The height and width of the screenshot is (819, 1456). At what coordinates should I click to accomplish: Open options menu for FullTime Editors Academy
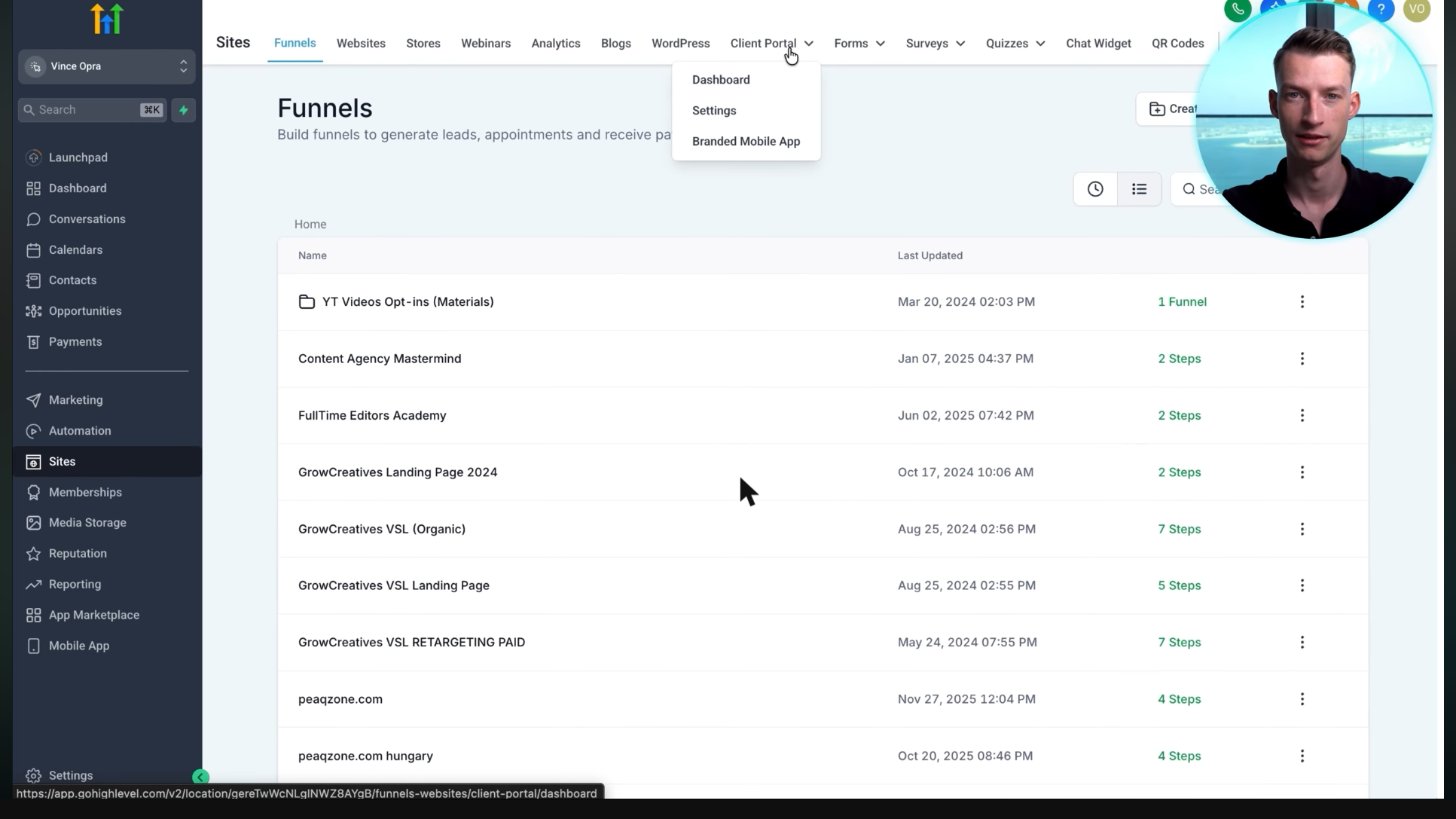point(1302,415)
